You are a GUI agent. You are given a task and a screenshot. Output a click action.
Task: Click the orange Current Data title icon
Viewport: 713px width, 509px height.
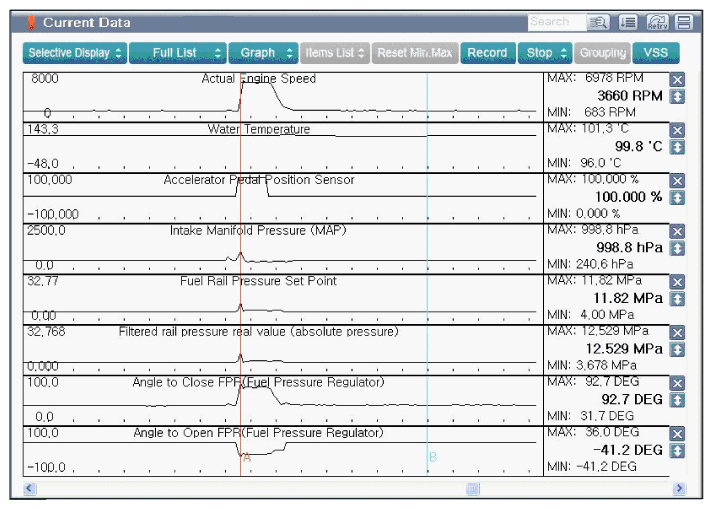coord(31,23)
